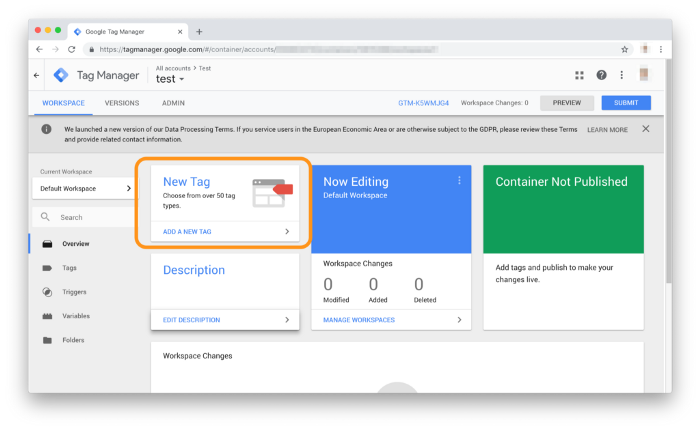This screenshot has height=430, width=700.
Task: Click the Chrome profile avatar in the browser toolbar
Action: tap(644, 49)
